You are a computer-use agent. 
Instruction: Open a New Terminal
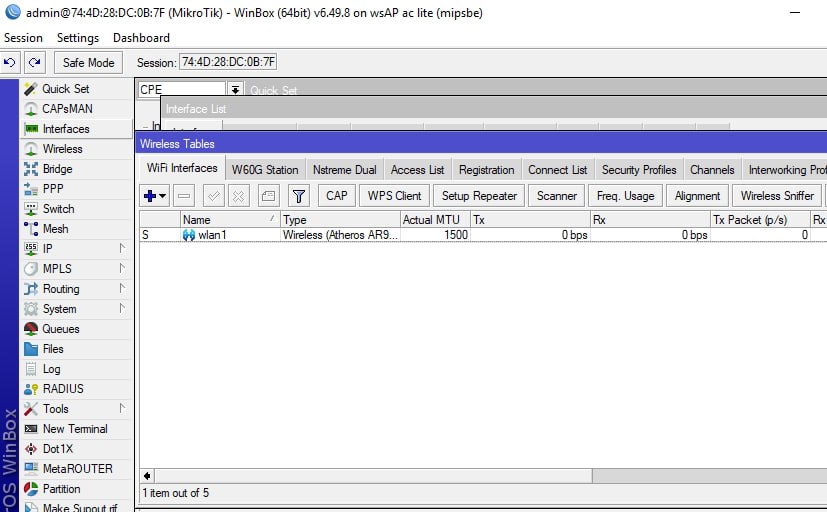[x=76, y=429]
